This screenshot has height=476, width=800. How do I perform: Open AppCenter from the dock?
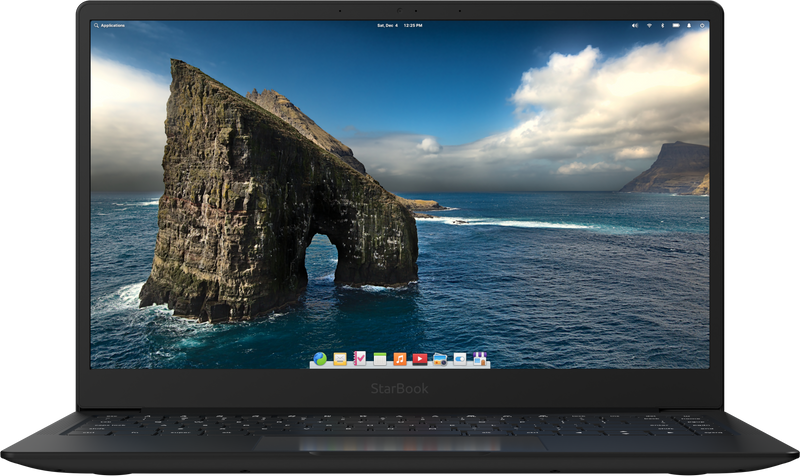click(480, 359)
